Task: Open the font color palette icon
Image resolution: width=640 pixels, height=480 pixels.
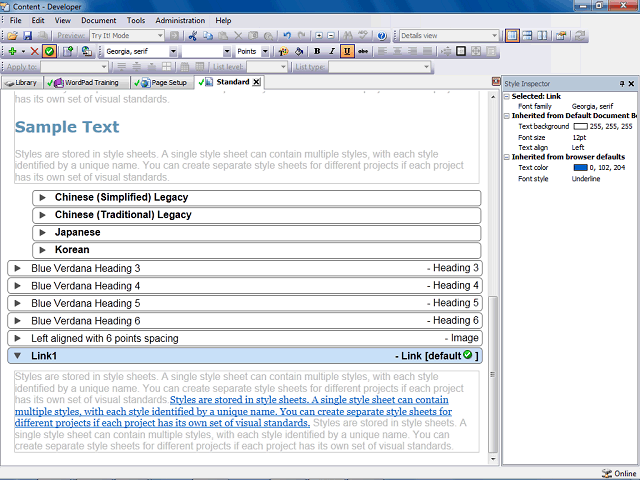Action: (283, 51)
